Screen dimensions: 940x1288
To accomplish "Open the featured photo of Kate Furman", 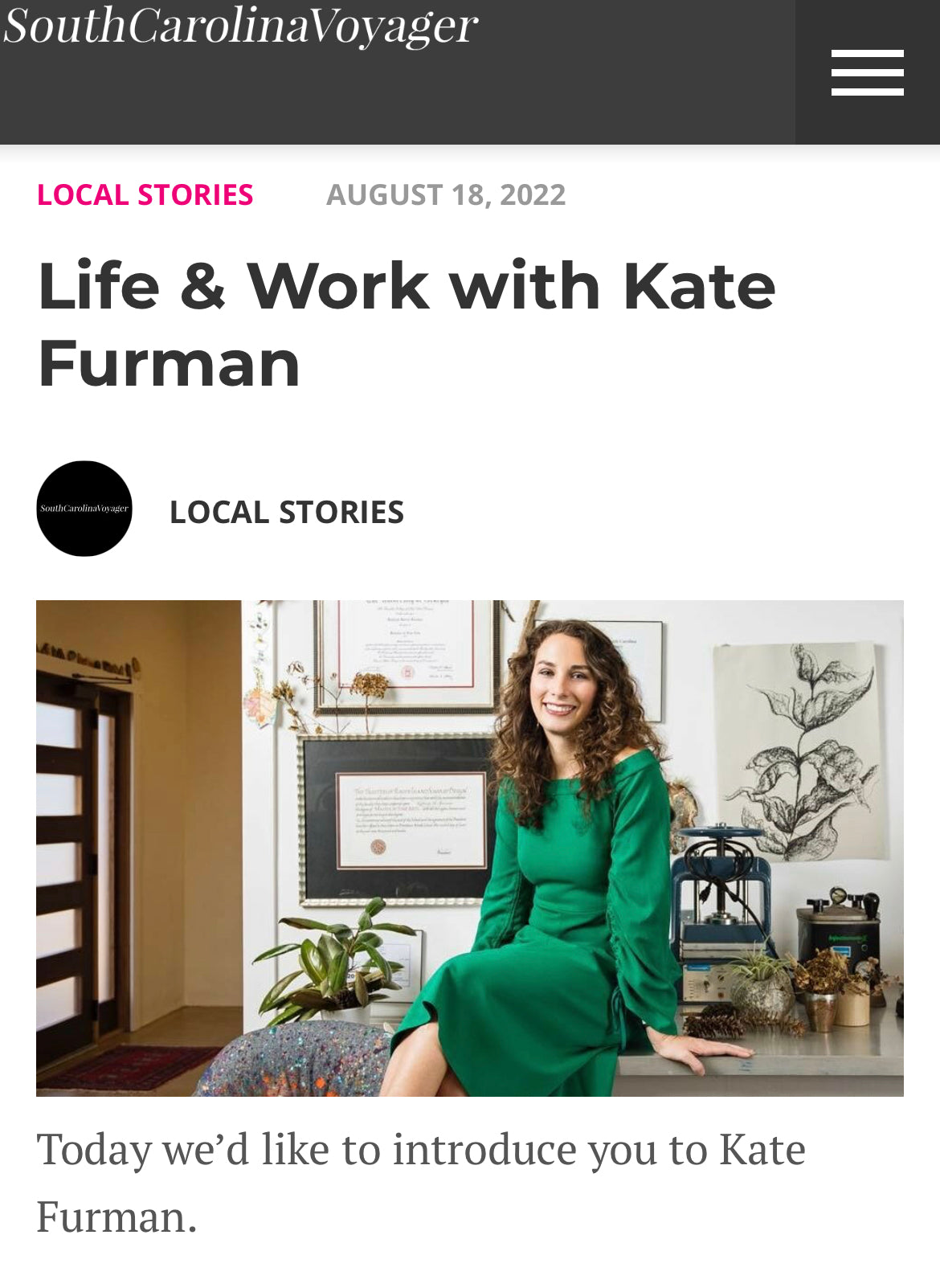I will [470, 848].
